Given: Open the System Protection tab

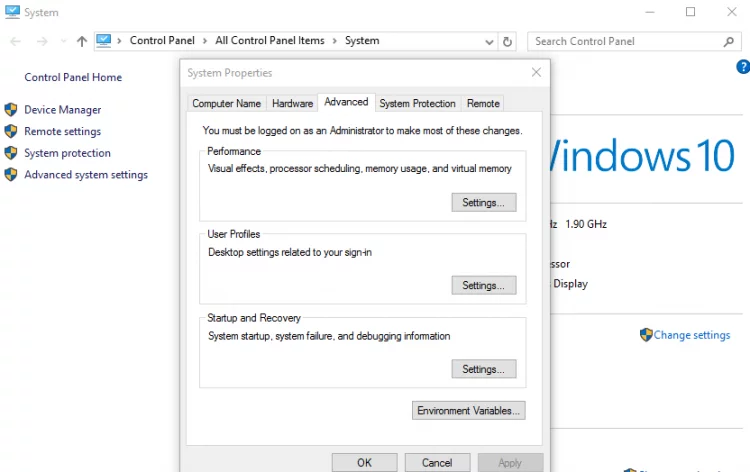Looking at the screenshot, I should tap(418, 103).
